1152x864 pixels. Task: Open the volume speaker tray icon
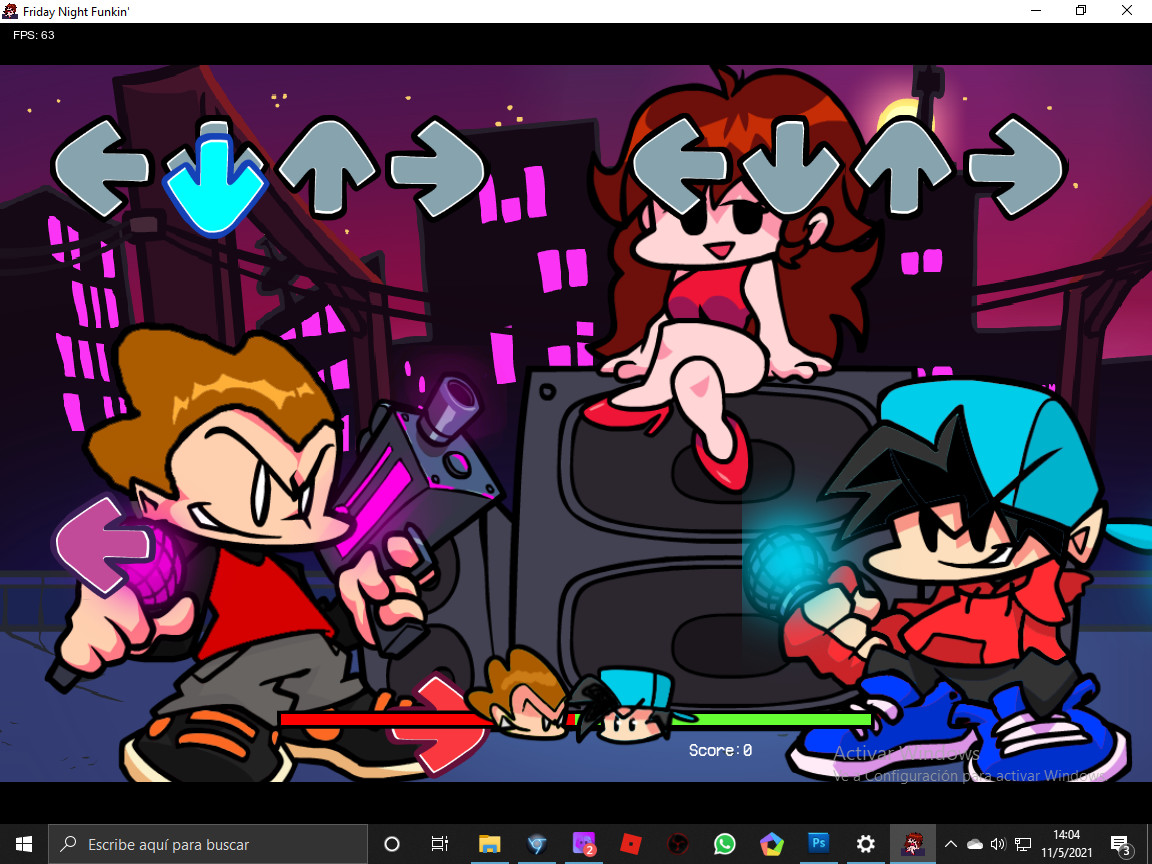coord(998,844)
